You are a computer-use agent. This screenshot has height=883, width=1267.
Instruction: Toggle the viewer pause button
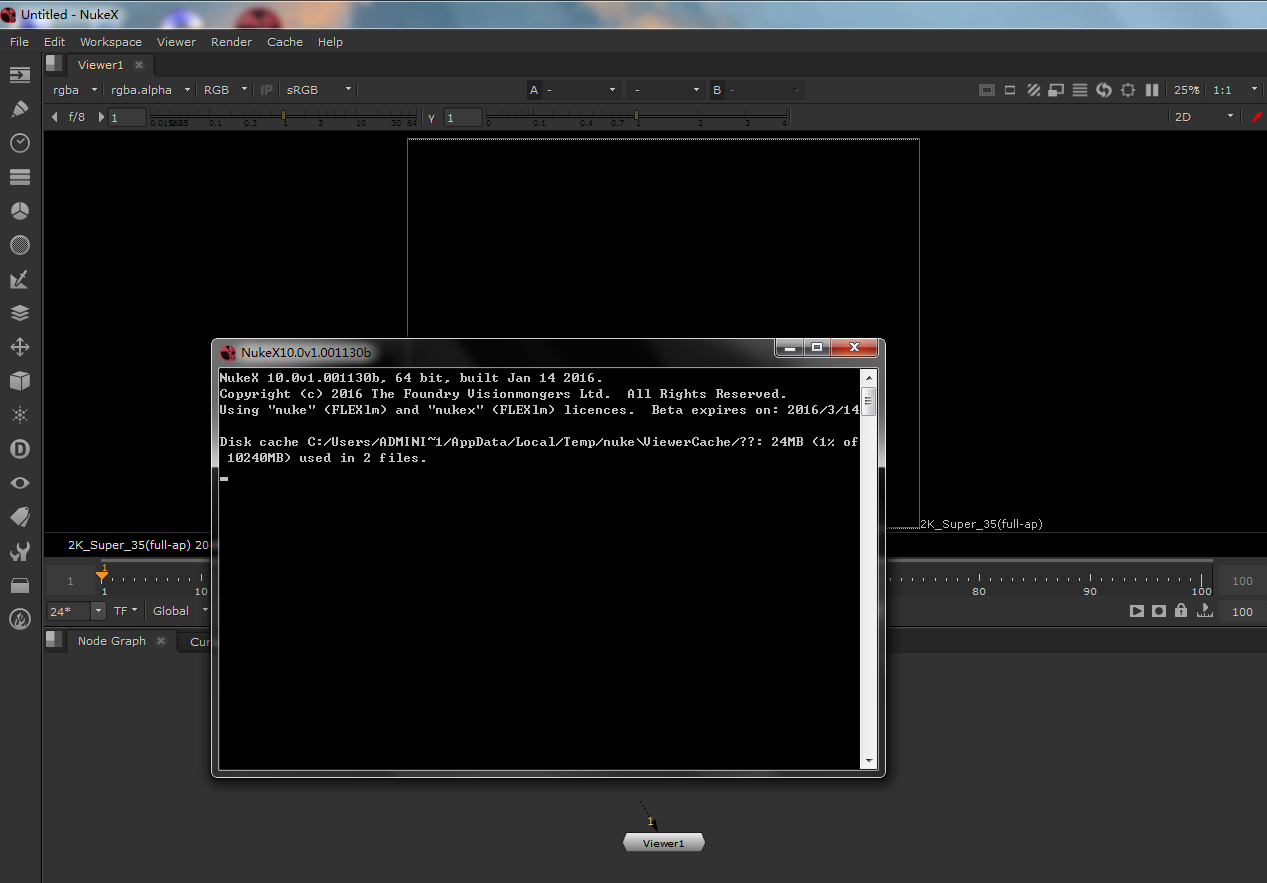1152,90
